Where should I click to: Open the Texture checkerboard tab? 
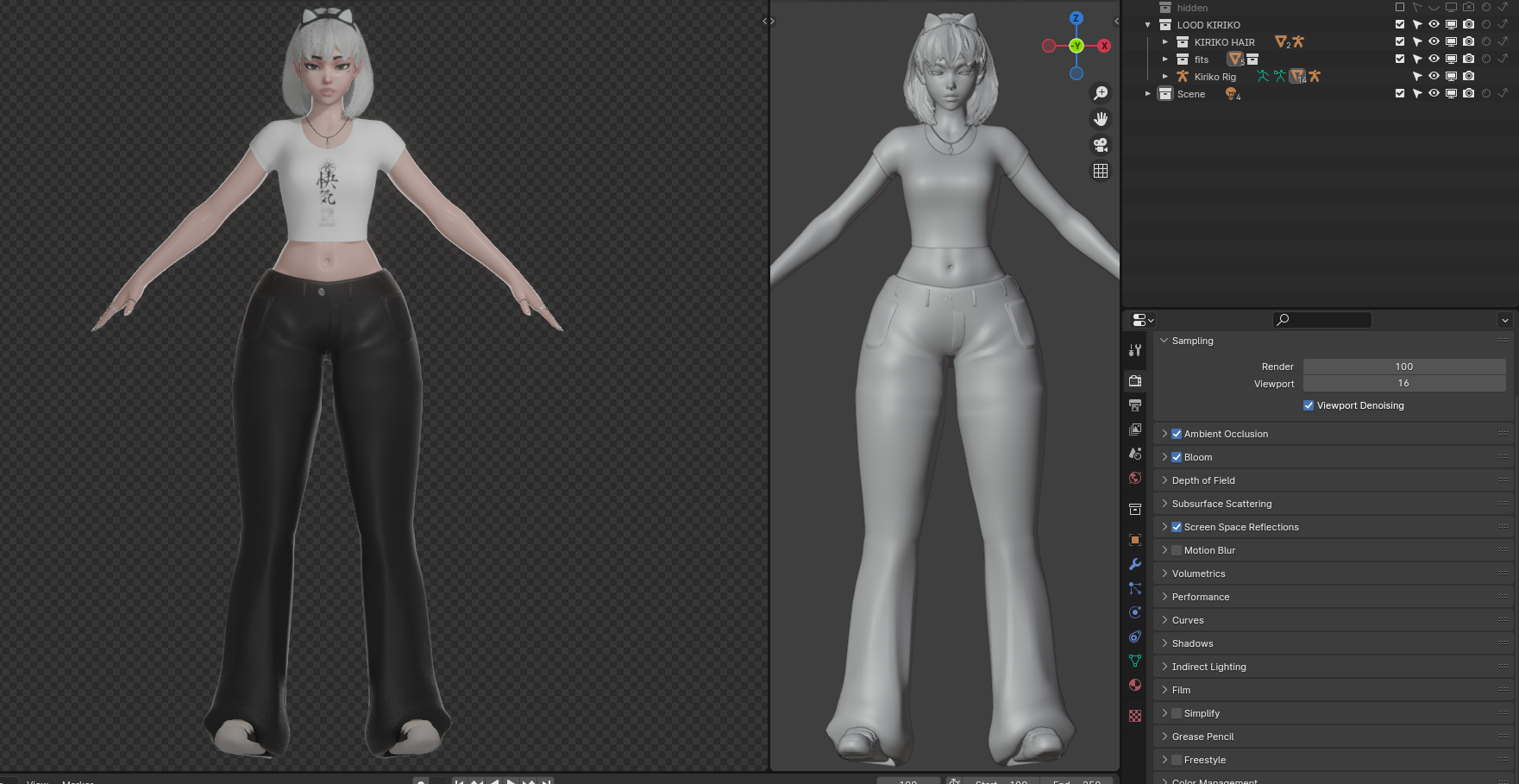pos(1135,716)
